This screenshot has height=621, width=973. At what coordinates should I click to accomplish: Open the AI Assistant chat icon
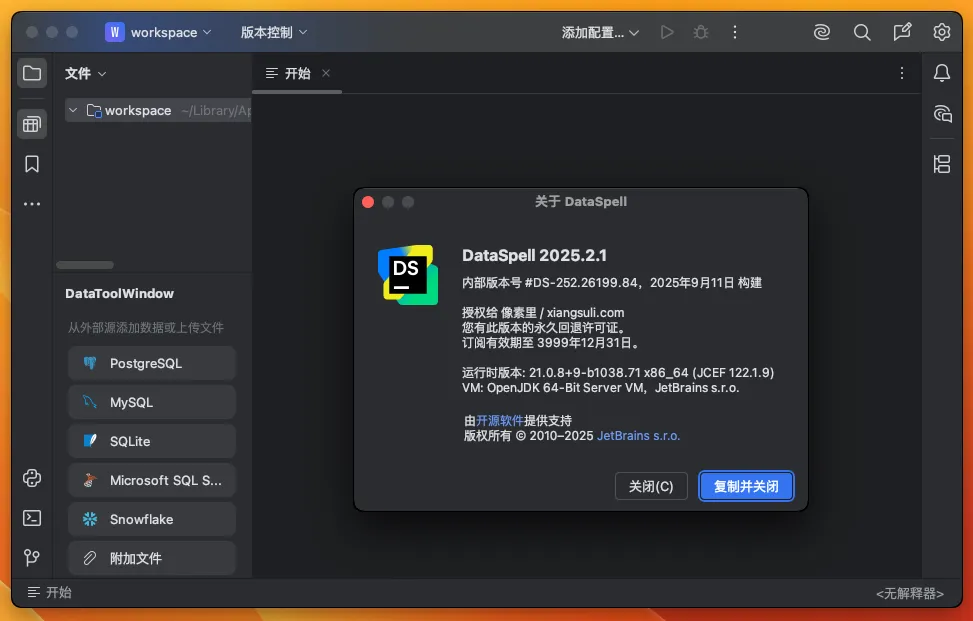(942, 113)
